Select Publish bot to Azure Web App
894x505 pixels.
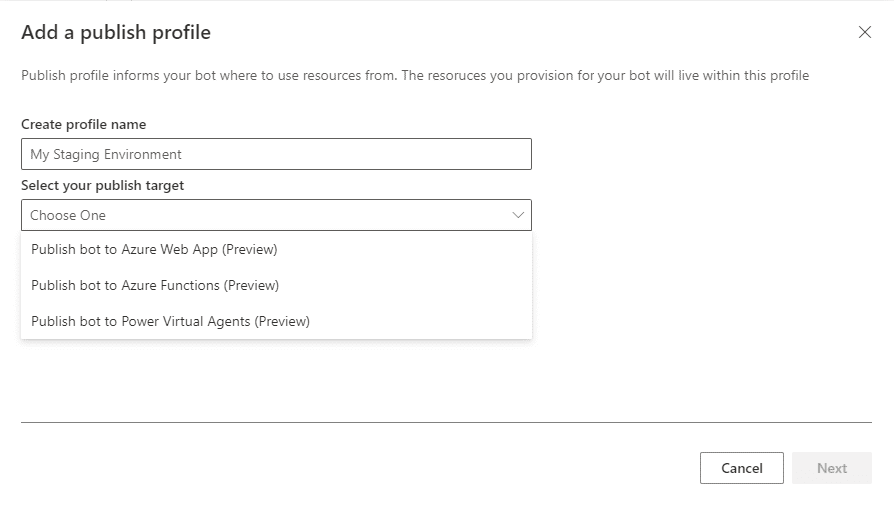pyautogui.click(x=154, y=250)
